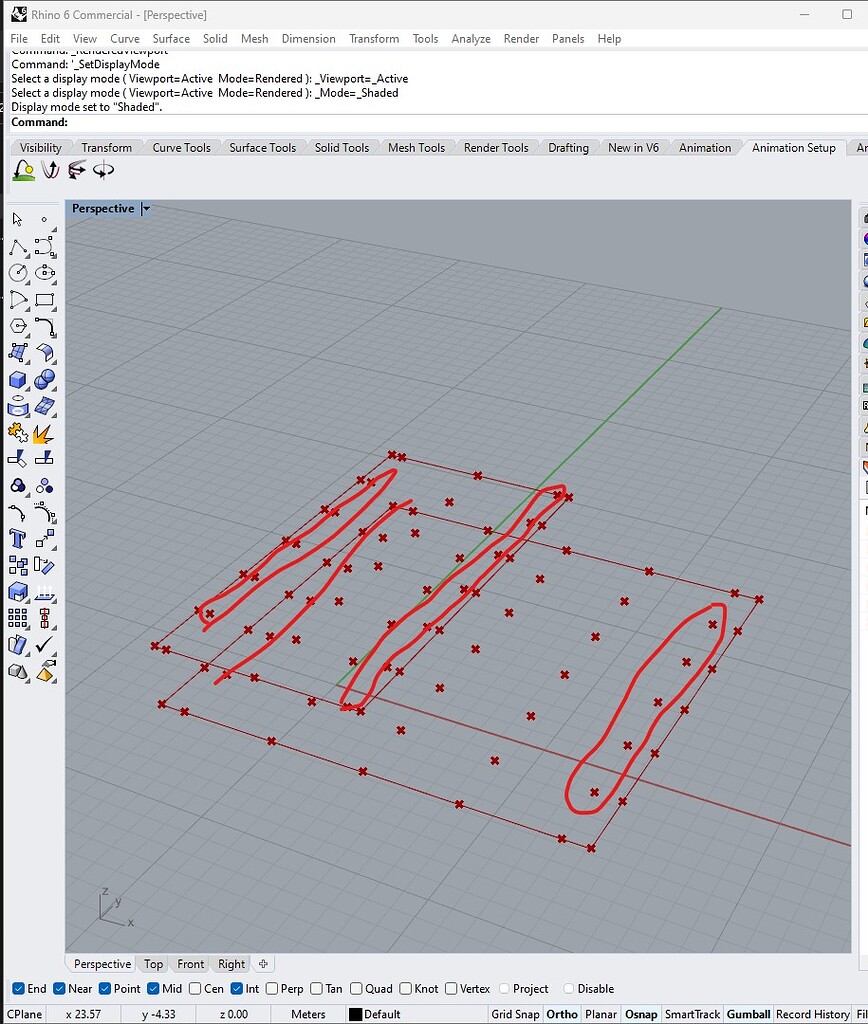The image size is (868, 1024).
Task: Click the sun animation setup icon
Action: point(22,171)
